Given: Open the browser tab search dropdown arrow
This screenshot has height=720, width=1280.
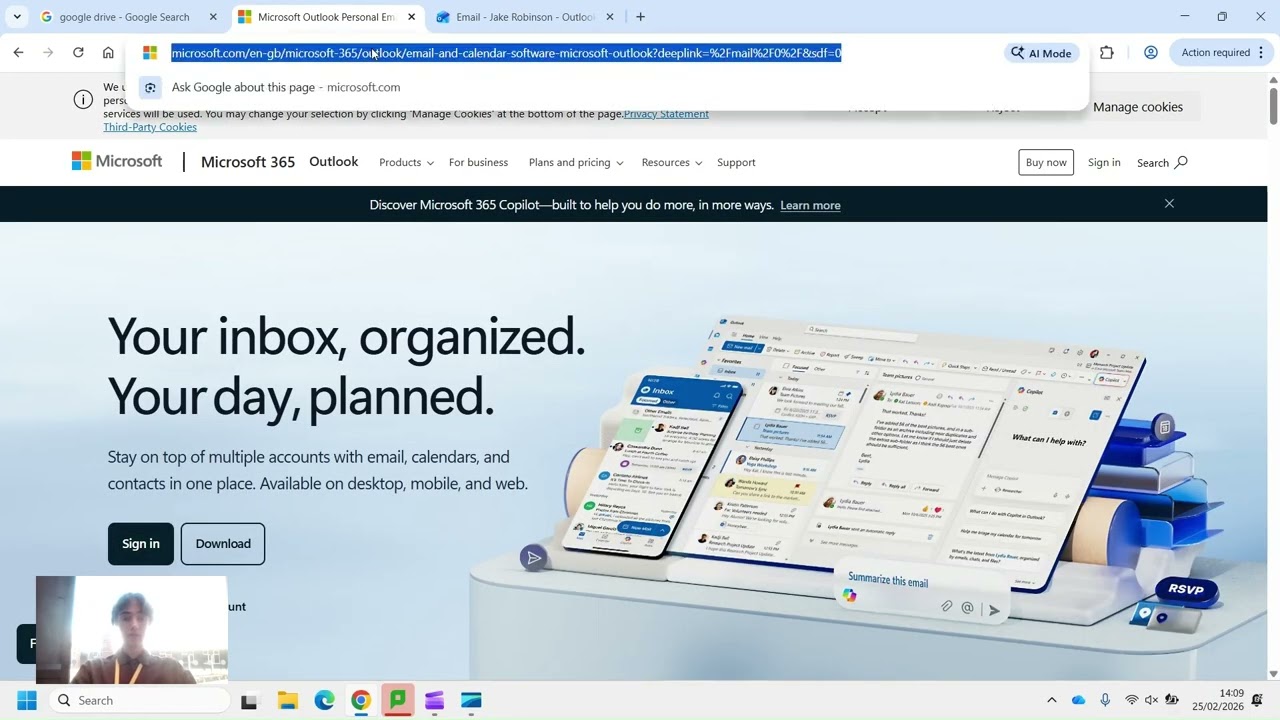Looking at the screenshot, I should (x=17, y=17).
